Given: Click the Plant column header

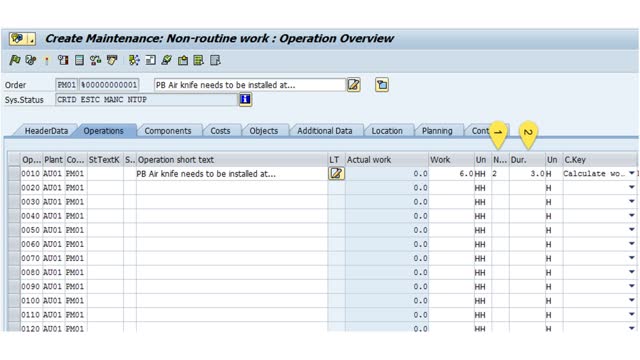Looking at the screenshot, I should pyautogui.click(x=53, y=160).
